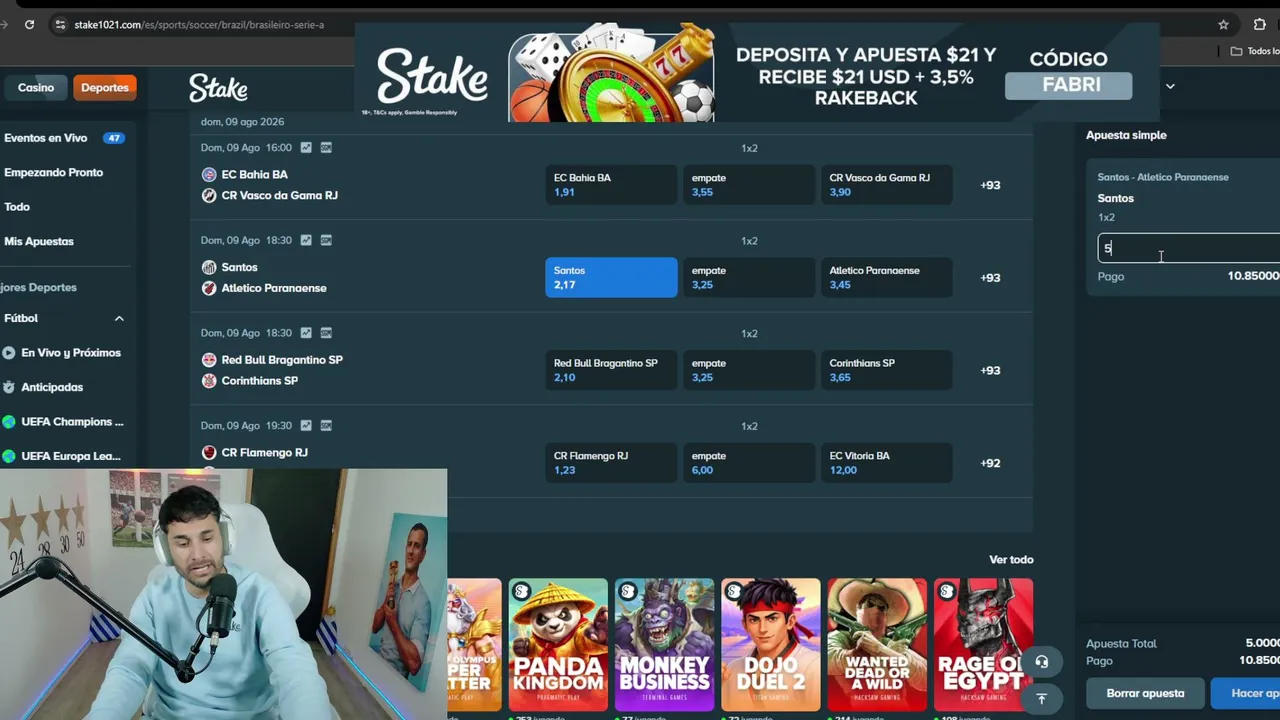Screen dimensions: 1280x720
Task: Switch to the Casino tab
Action: coord(36,87)
